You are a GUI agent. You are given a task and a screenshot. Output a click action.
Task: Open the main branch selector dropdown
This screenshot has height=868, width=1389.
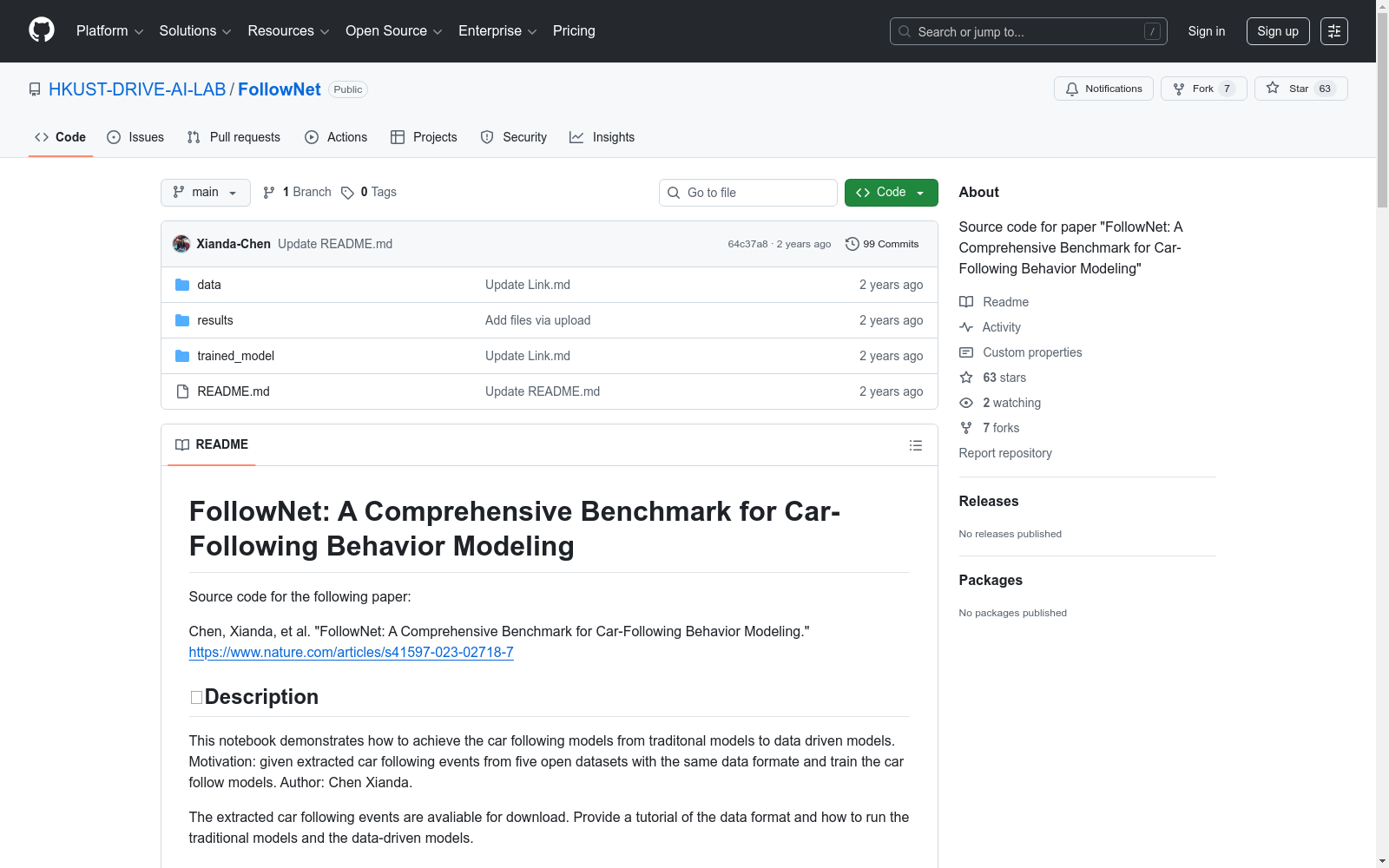coord(206,193)
